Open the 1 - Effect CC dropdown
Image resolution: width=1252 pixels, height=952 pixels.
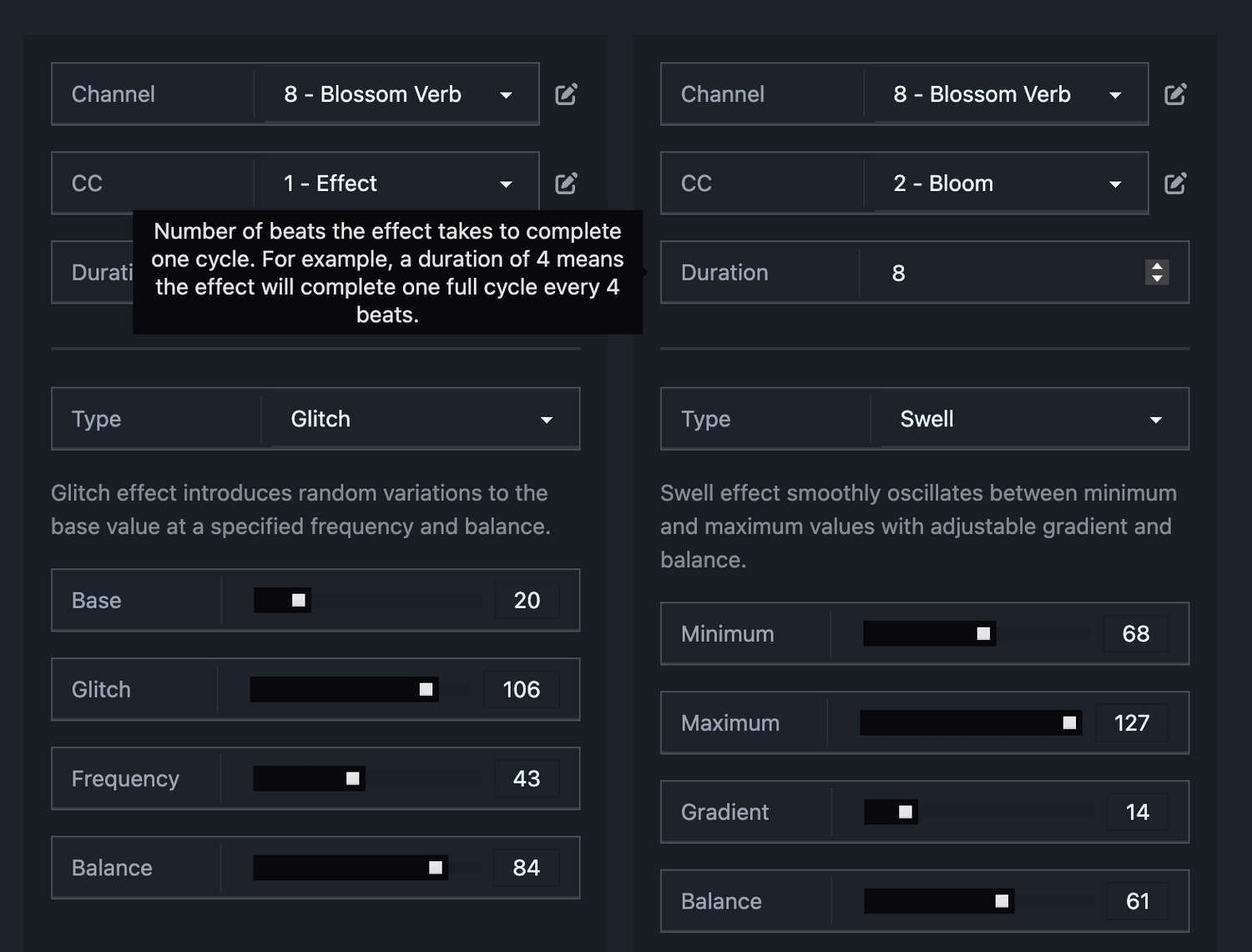pyautogui.click(x=397, y=184)
